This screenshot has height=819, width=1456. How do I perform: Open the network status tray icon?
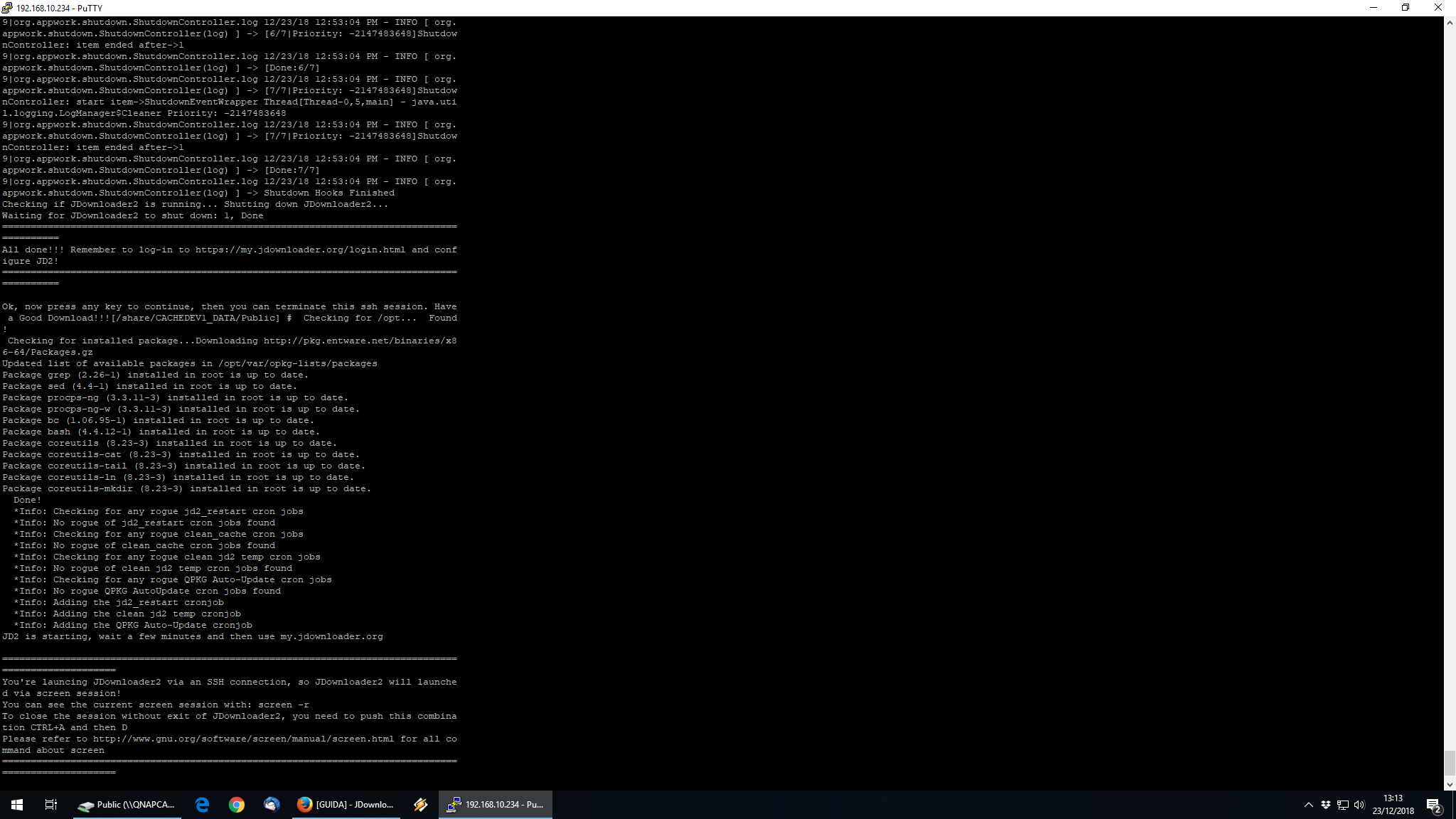tap(1342, 805)
